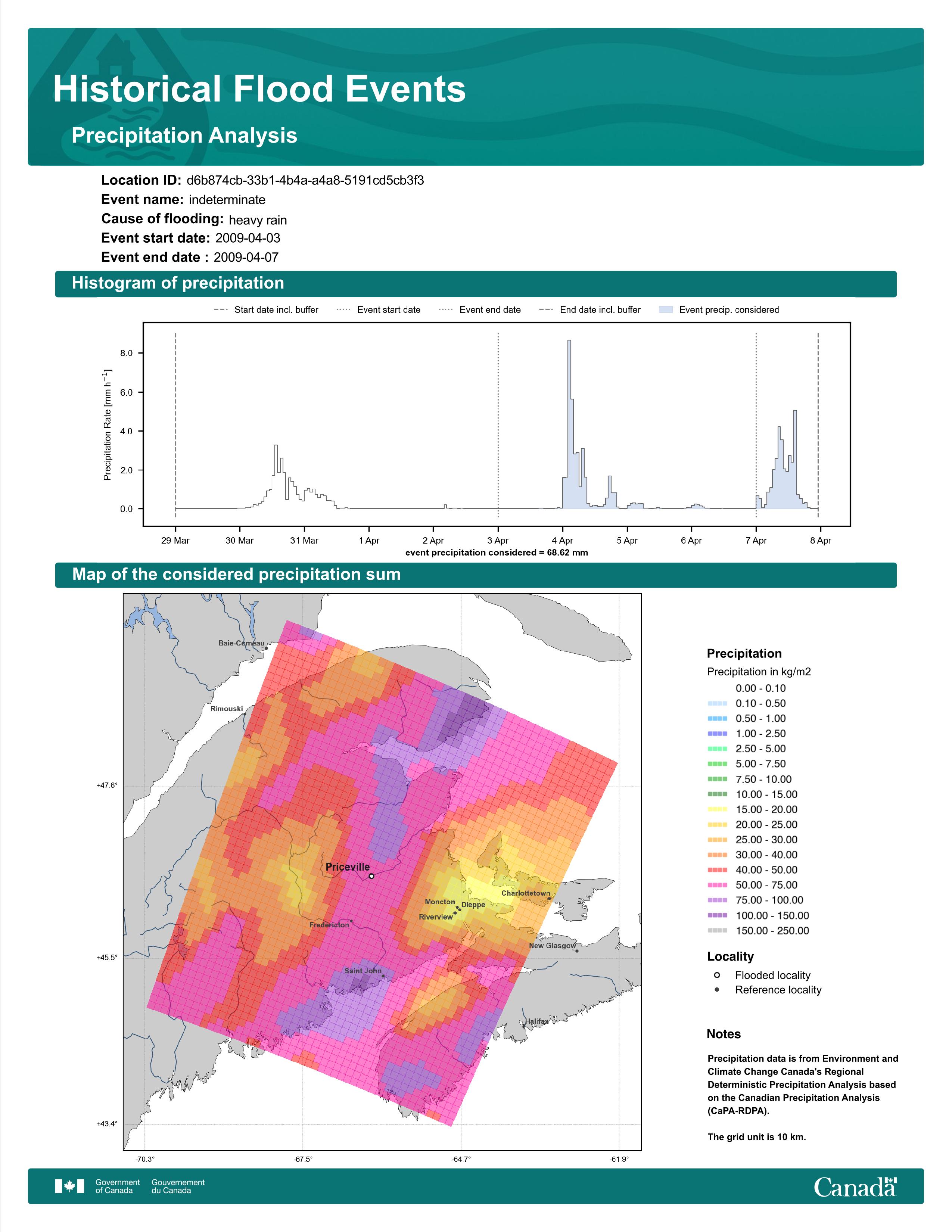
Task: Click the -64.7° longitude label
Action: (x=461, y=1159)
